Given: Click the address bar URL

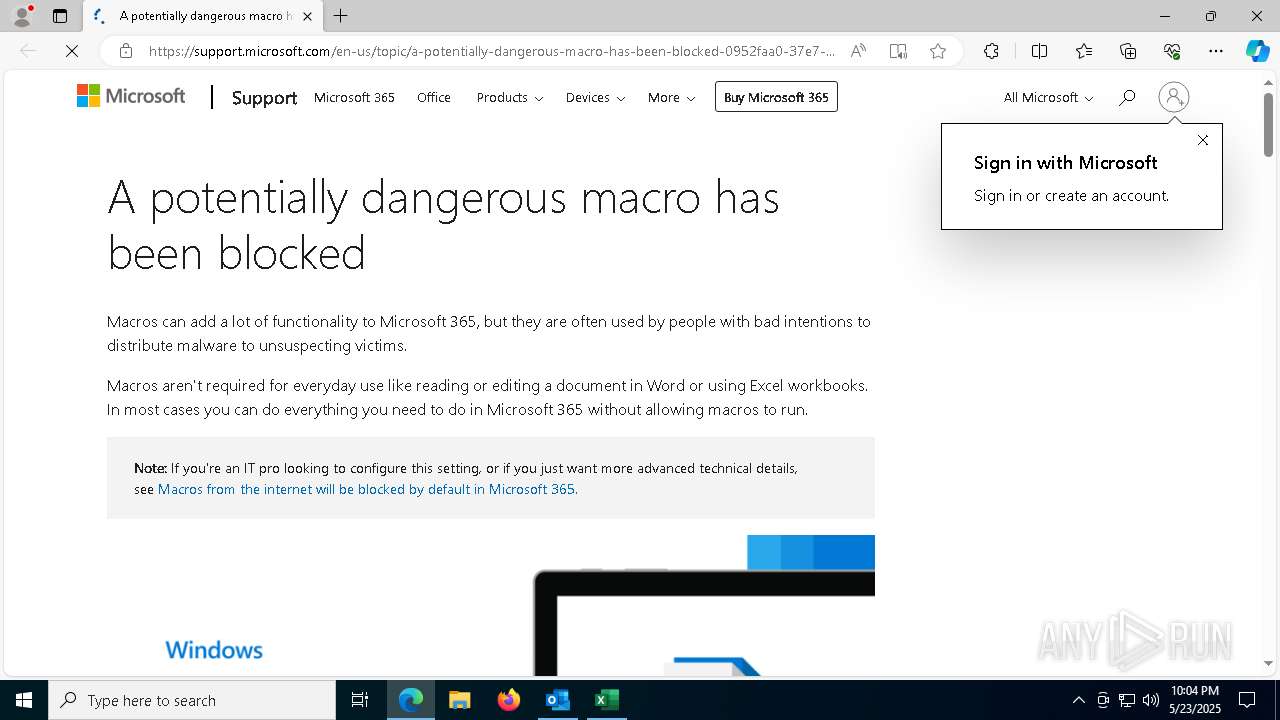Looking at the screenshot, I should 491,51.
